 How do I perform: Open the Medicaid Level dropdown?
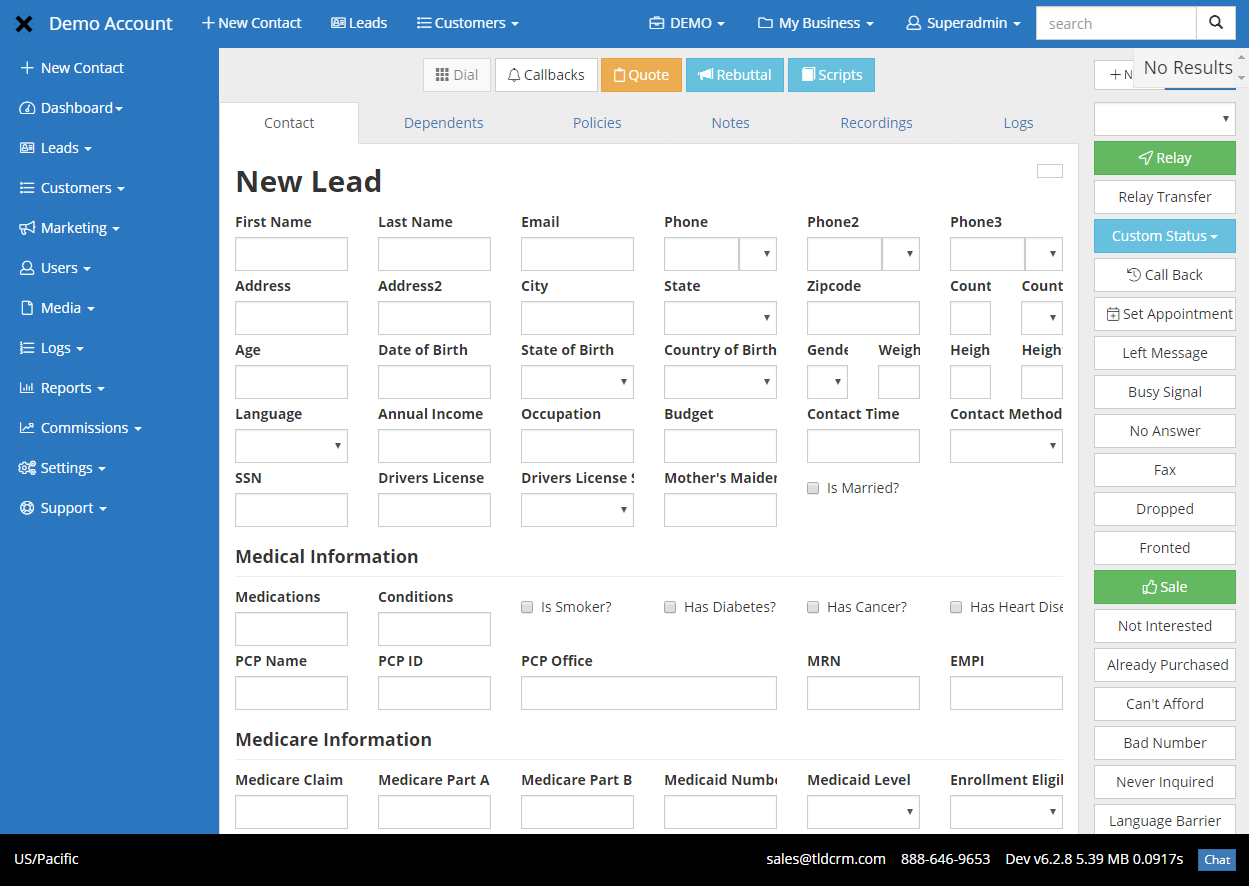[x=862, y=811]
